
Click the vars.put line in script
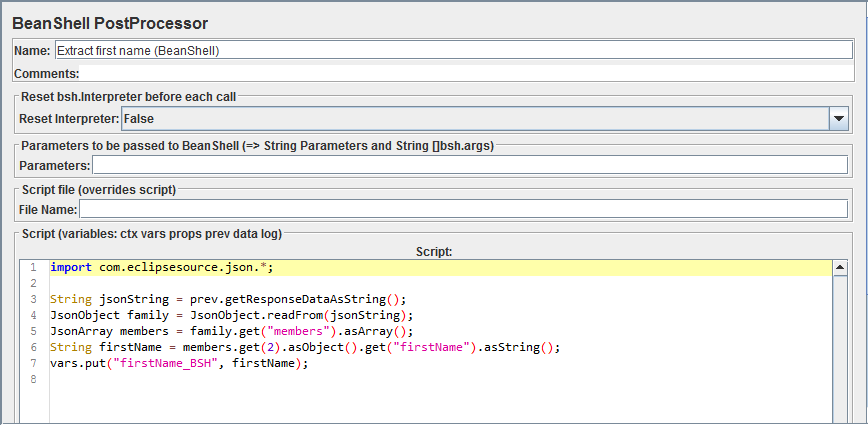click(x=178, y=364)
